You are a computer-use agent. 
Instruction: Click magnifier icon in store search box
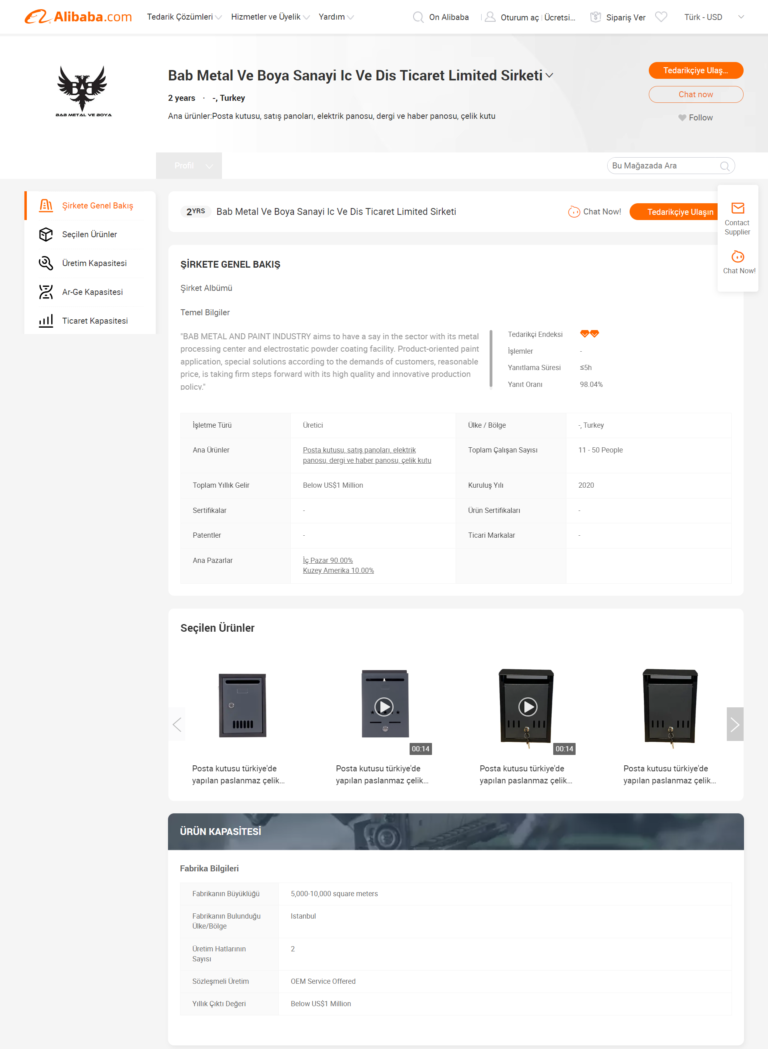[x=725, y=166]
